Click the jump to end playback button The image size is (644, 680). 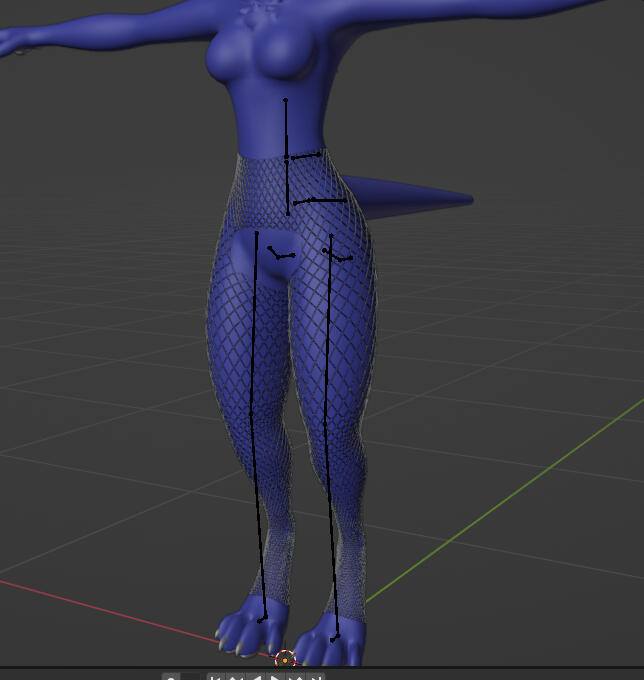pyautogui.click(x=316, y=677)
